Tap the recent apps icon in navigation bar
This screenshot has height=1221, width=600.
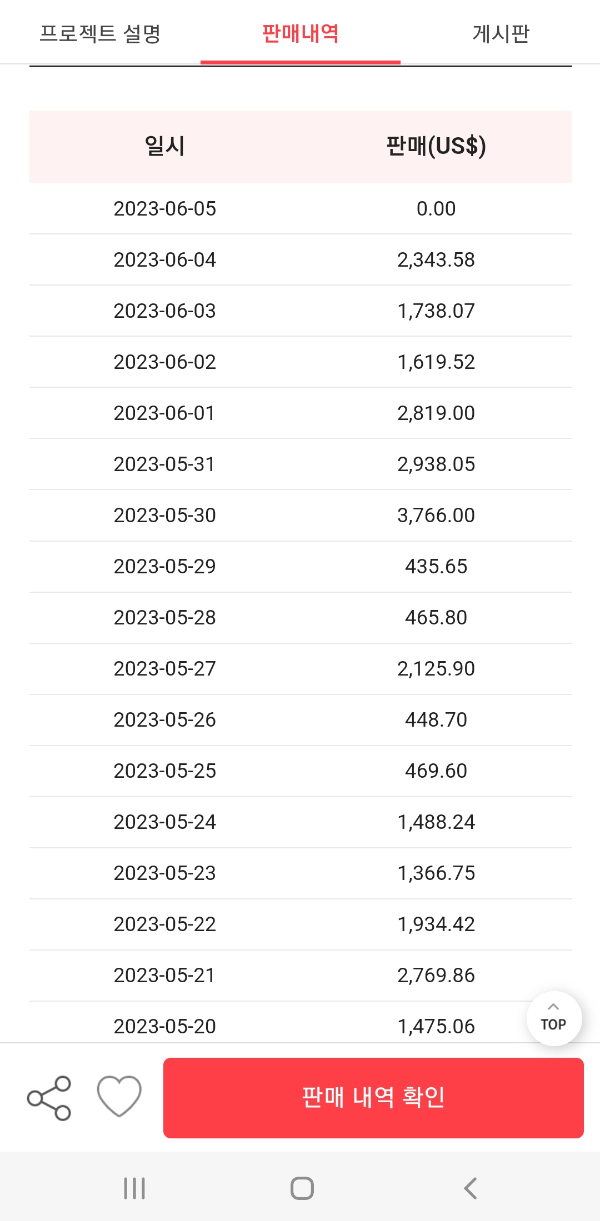(x=133, y=1188)
